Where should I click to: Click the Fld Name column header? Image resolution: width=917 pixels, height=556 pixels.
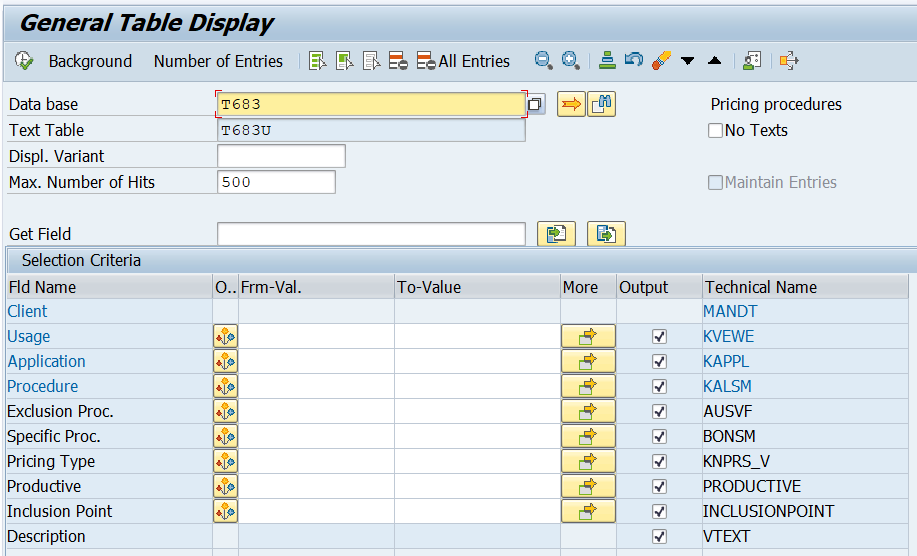(x=109, y=287)
